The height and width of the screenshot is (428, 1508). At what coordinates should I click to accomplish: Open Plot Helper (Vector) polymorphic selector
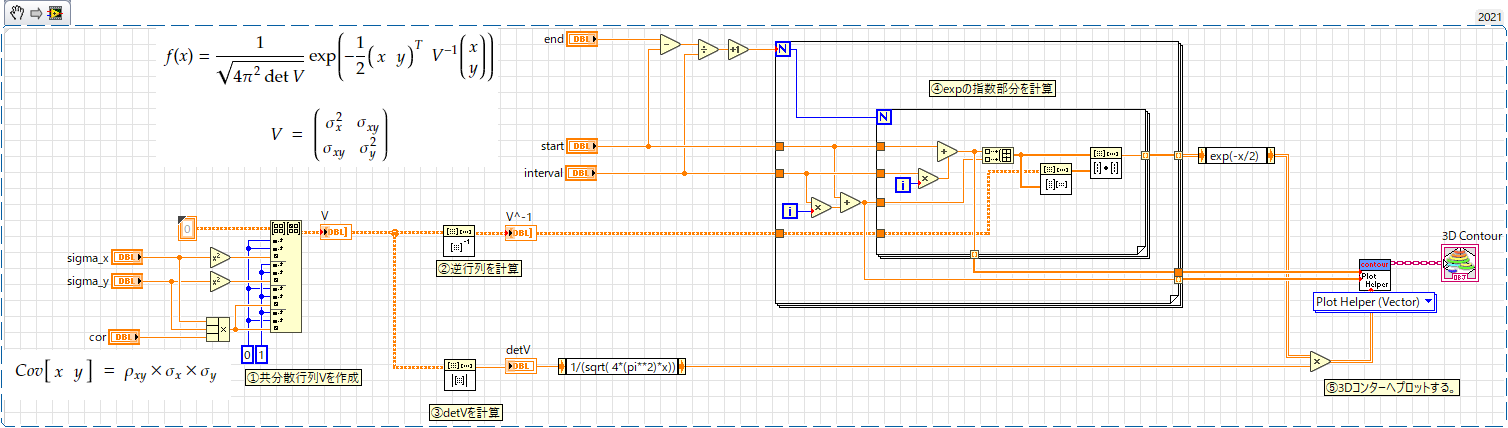[x=1373, y=302]
